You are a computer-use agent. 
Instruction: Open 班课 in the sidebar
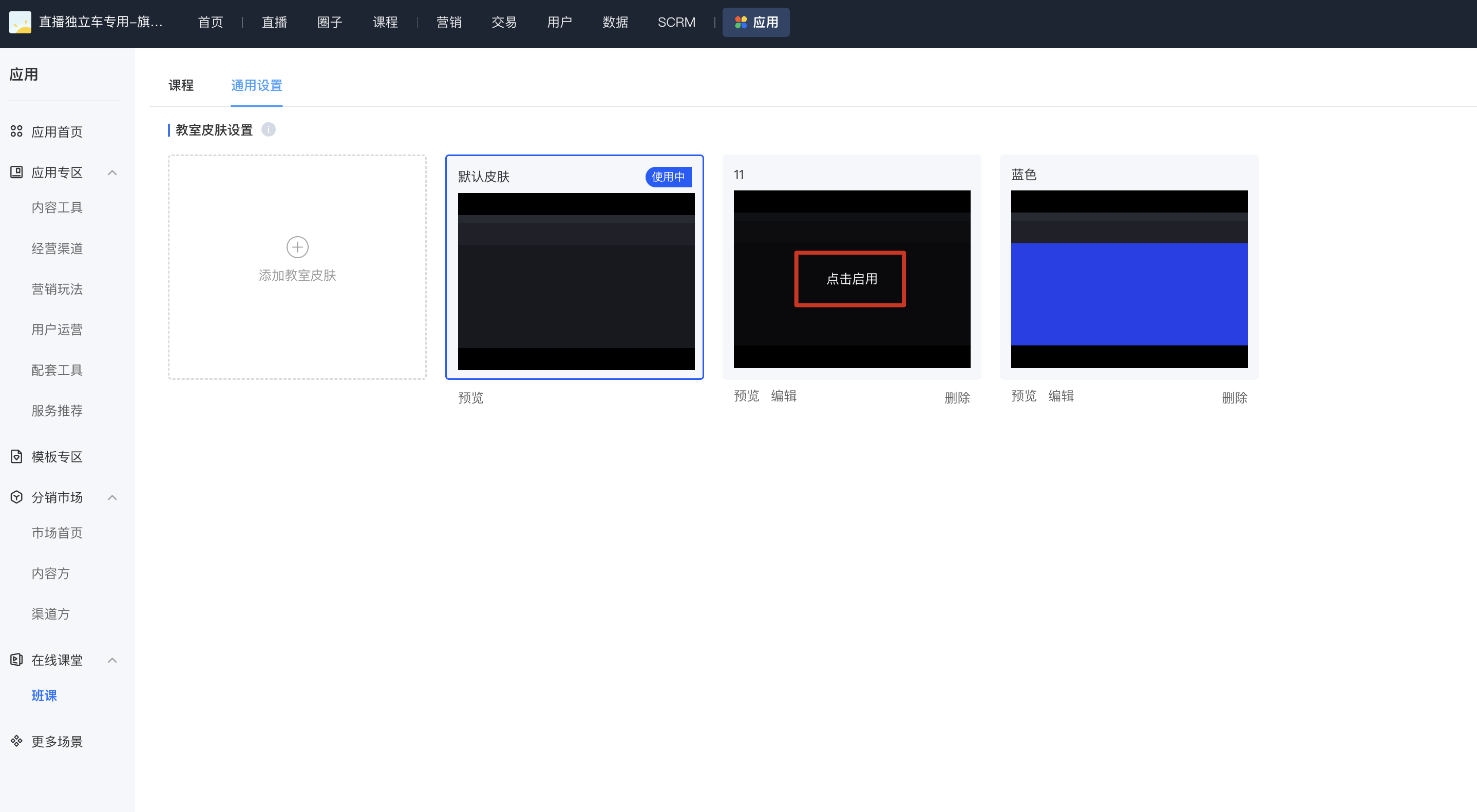(44, 695)
